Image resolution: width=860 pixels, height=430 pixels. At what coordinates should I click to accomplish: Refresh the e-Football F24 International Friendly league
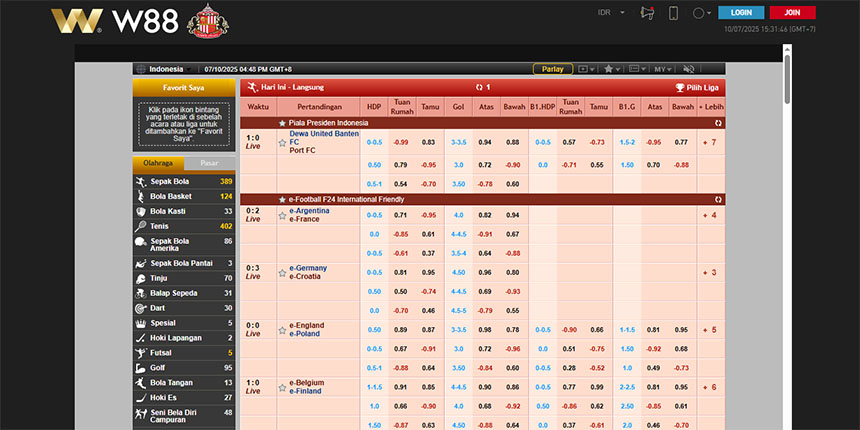(718, 200)
